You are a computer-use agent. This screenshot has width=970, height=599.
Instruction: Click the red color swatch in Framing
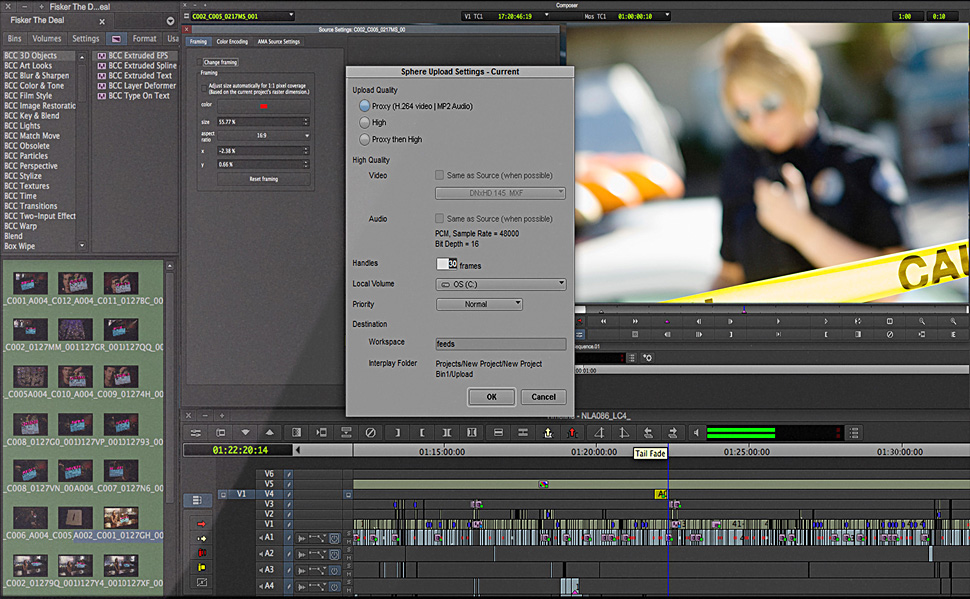[265, 104]
